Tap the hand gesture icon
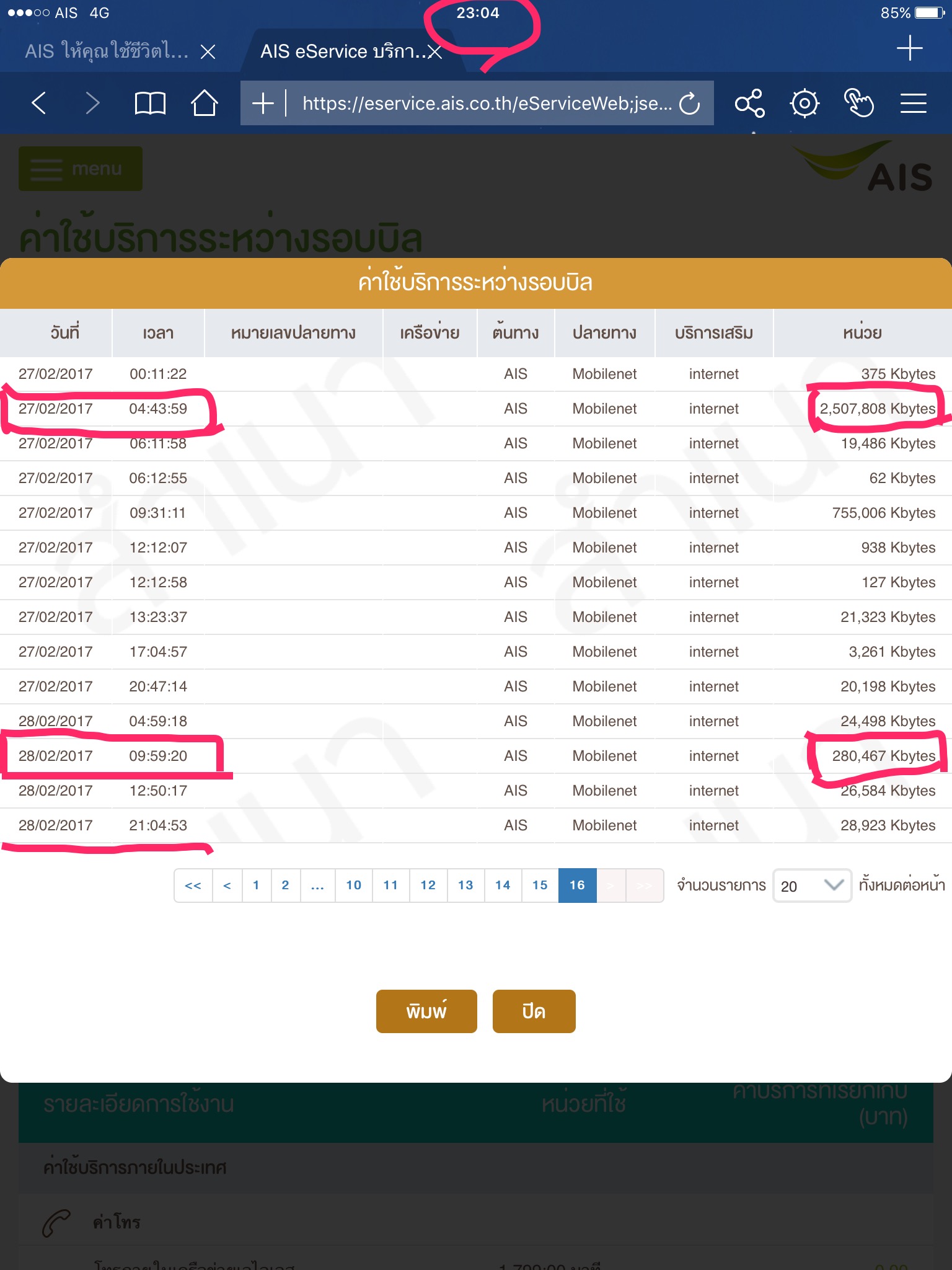The height and width of the screenshot is (1270, 952). (859, 103)
